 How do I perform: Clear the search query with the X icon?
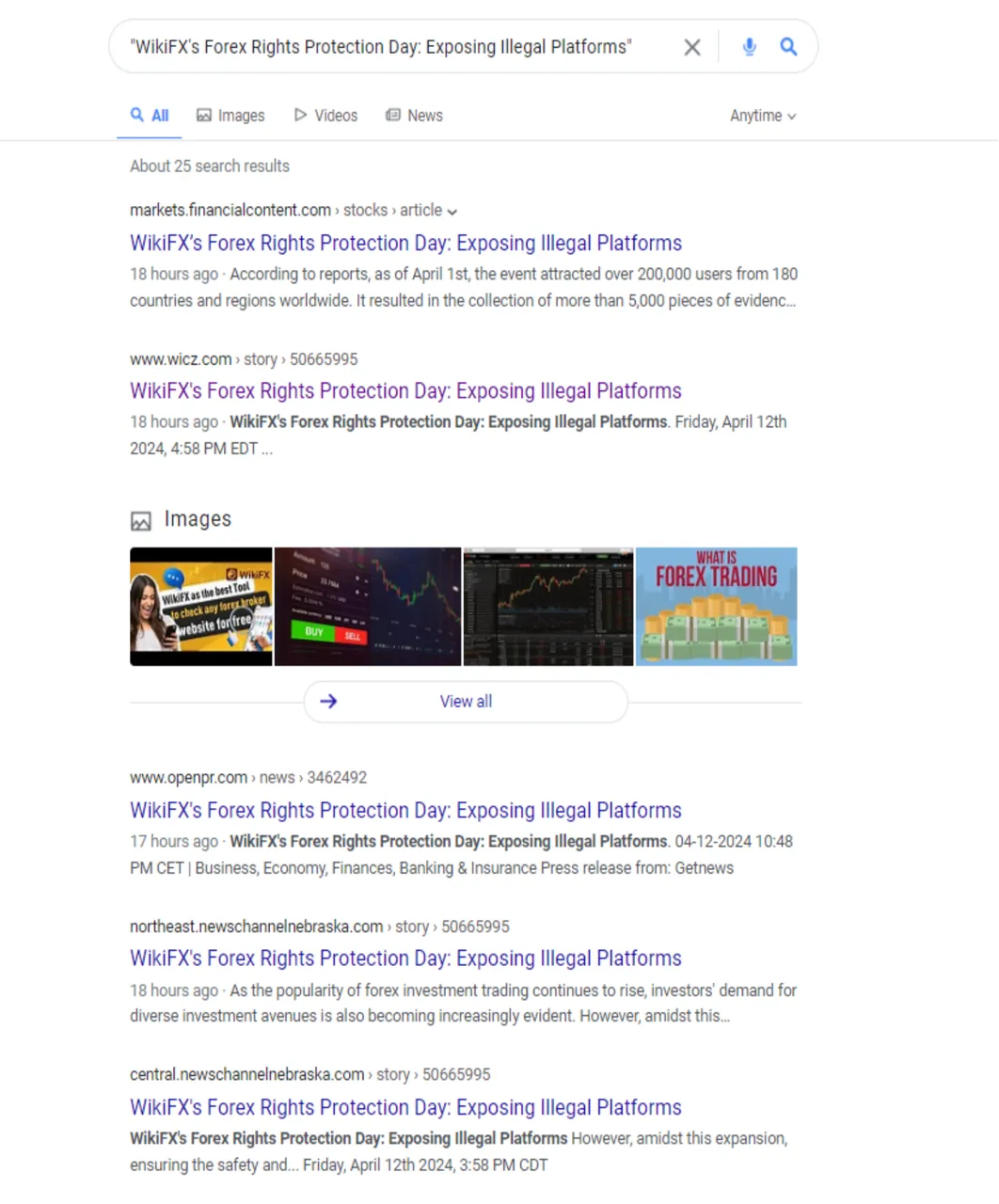tap(691, 47)
